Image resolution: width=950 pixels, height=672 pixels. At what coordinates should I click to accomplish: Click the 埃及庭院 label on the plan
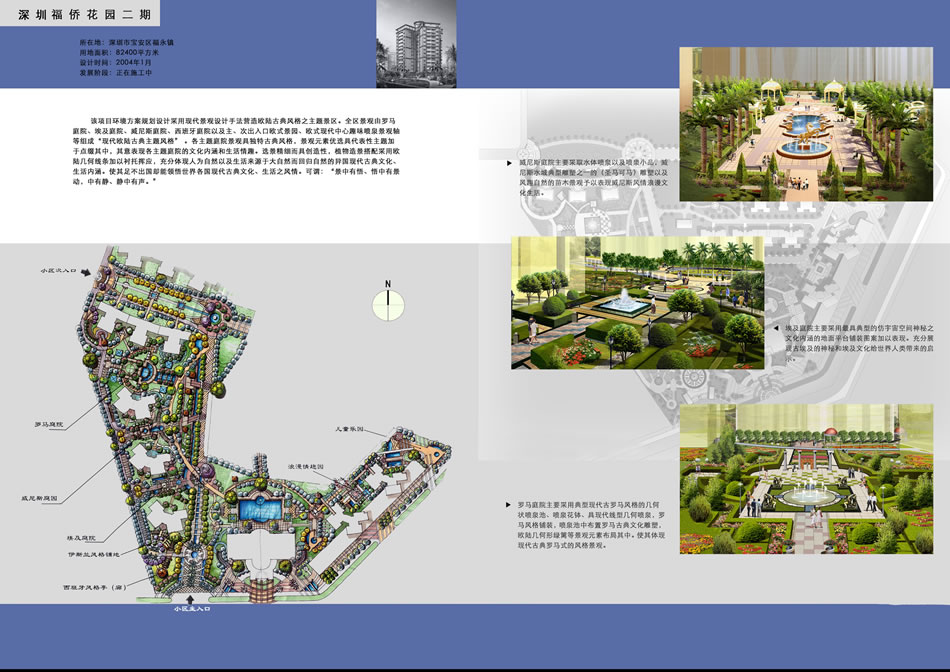[81, 537]
